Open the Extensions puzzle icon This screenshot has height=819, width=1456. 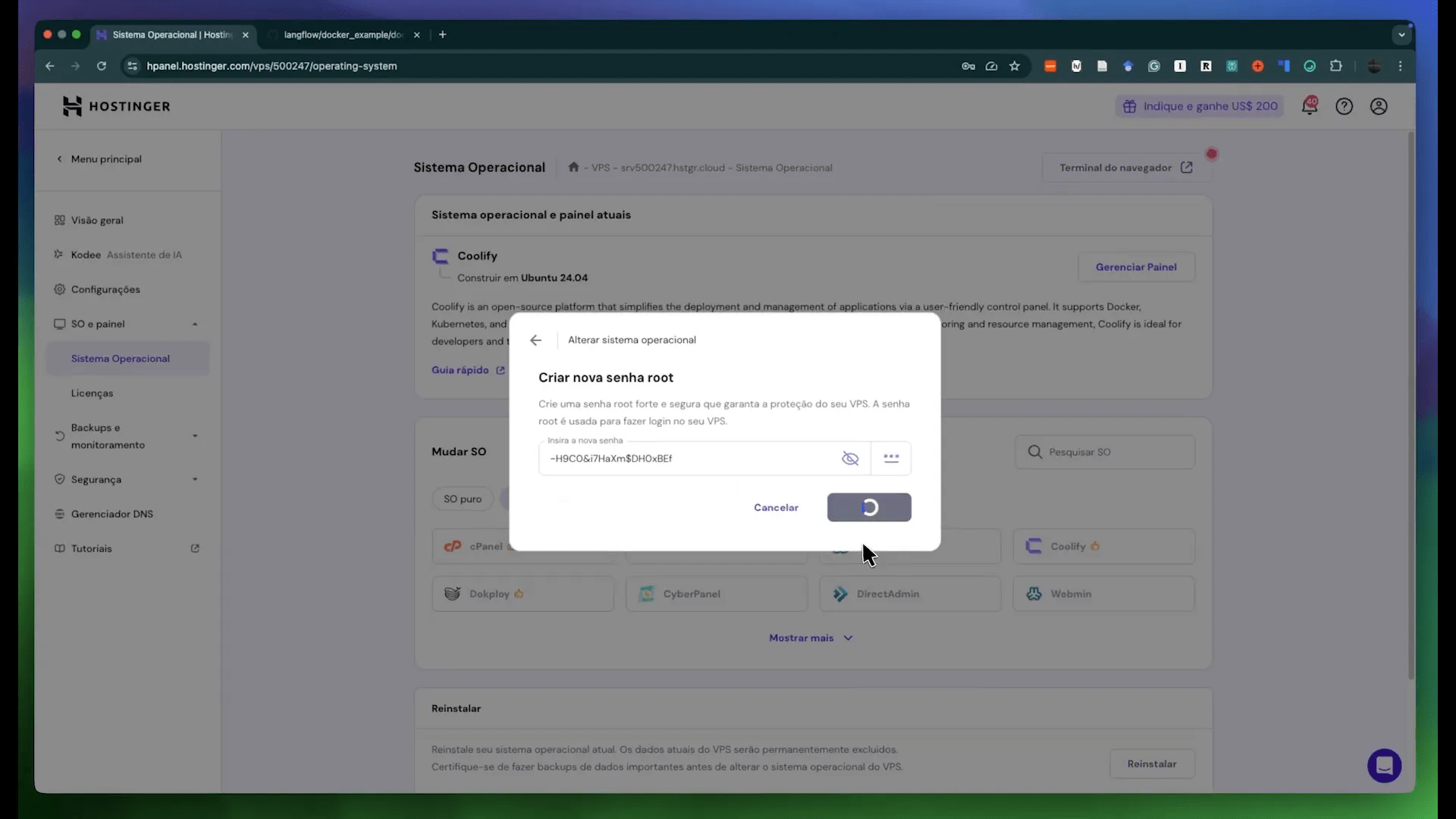(x=1336, y=66)
